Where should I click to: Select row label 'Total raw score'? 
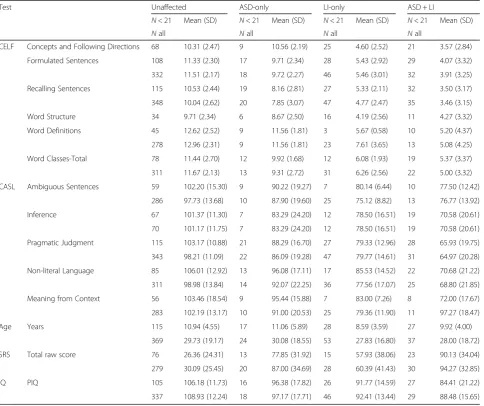point(51,355)
